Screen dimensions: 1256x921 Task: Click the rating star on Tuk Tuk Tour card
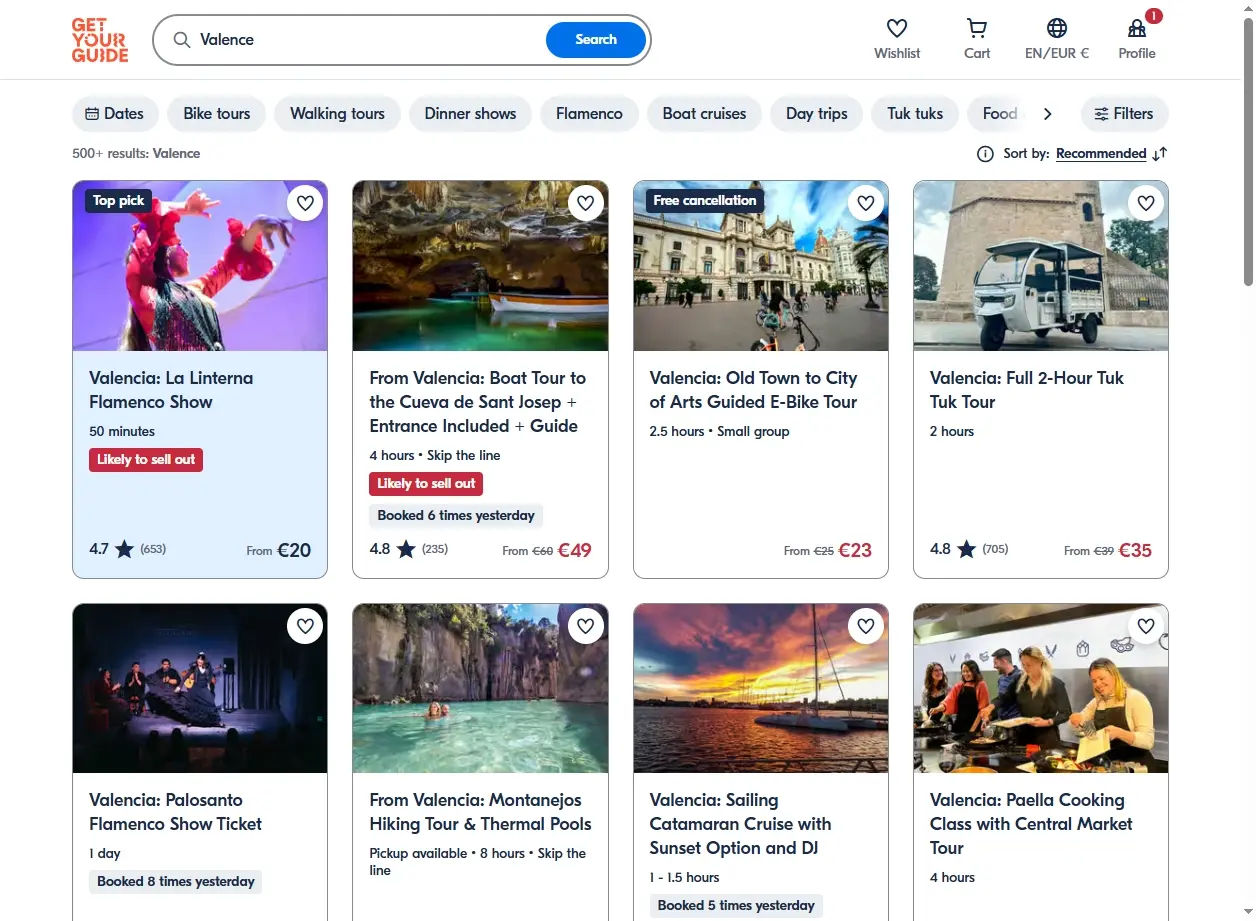966,549
